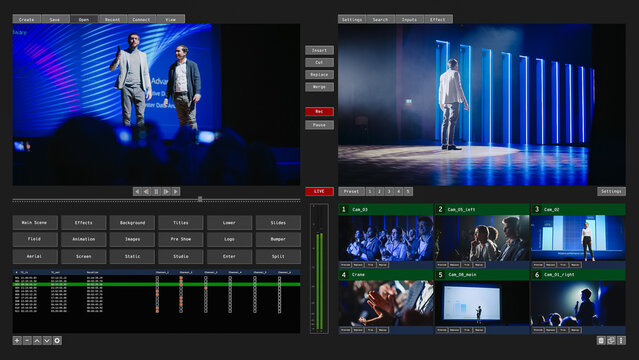Toggle Channel_1 on the last row 011
The height and width of the screenshot is (360, 639).
(157, 311)
